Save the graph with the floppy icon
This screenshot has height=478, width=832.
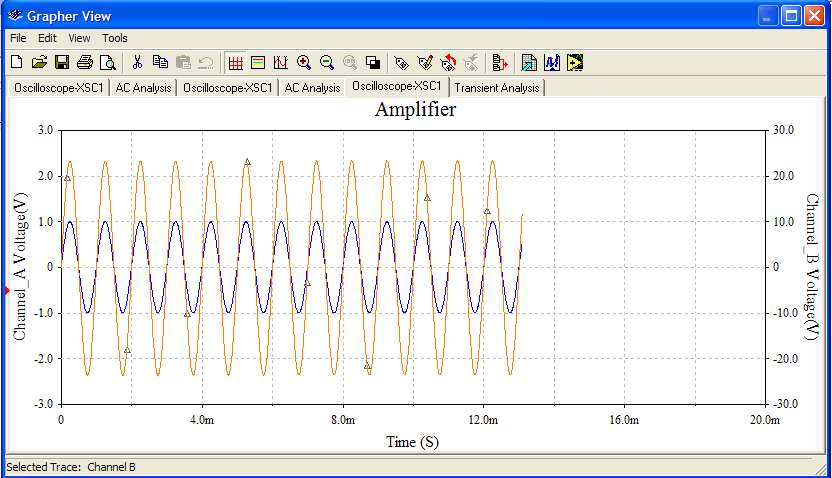tap(62, 63)
